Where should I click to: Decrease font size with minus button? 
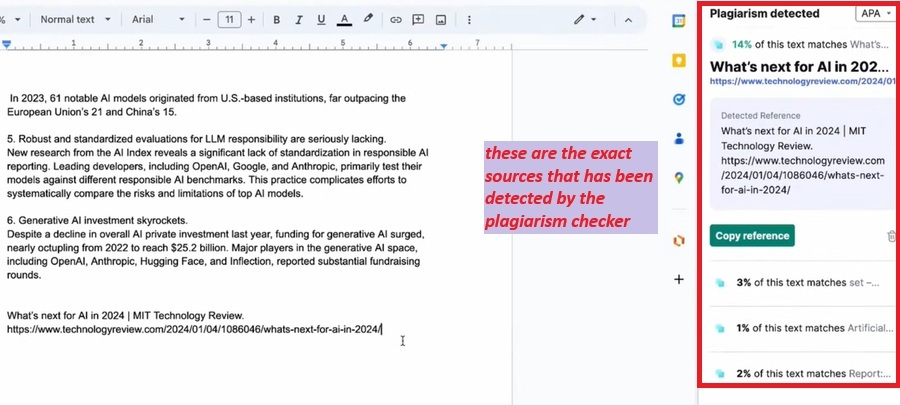[207, 20]
